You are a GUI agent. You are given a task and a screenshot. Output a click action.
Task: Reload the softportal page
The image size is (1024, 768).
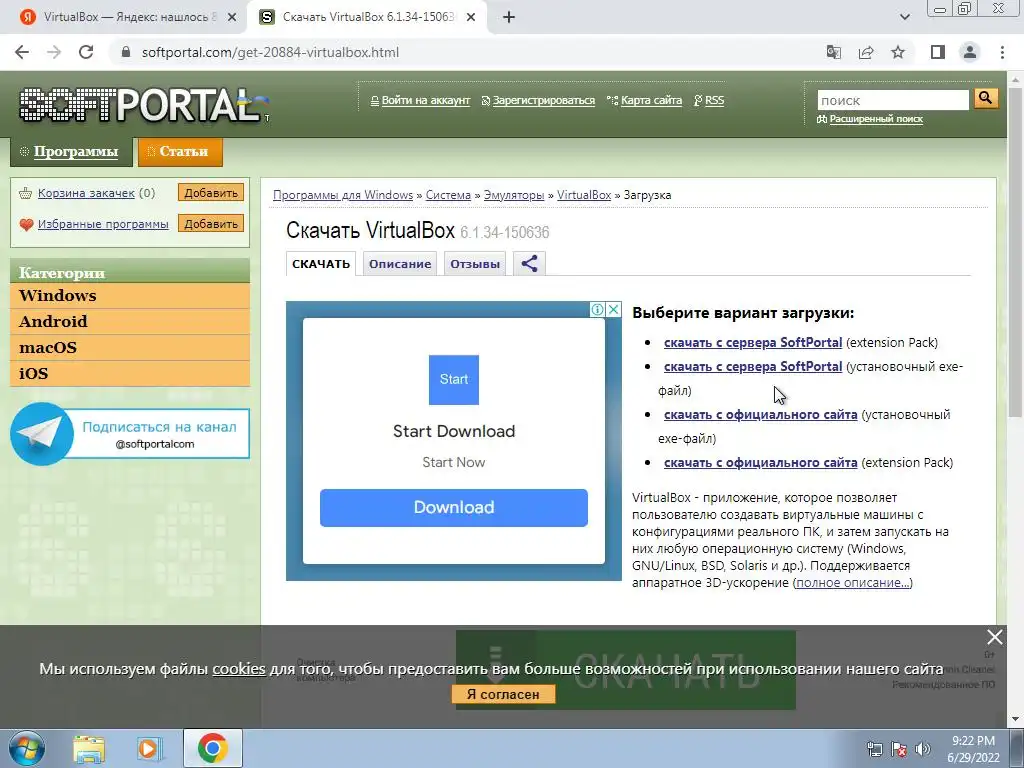(86, 52)
